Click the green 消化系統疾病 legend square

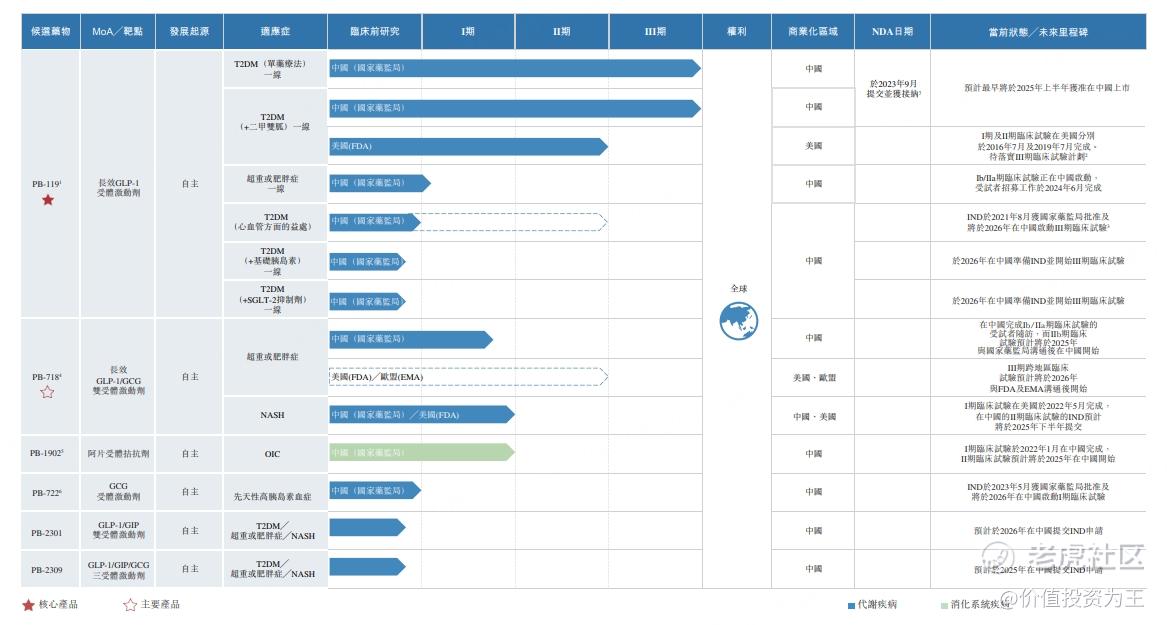point(944,605)
